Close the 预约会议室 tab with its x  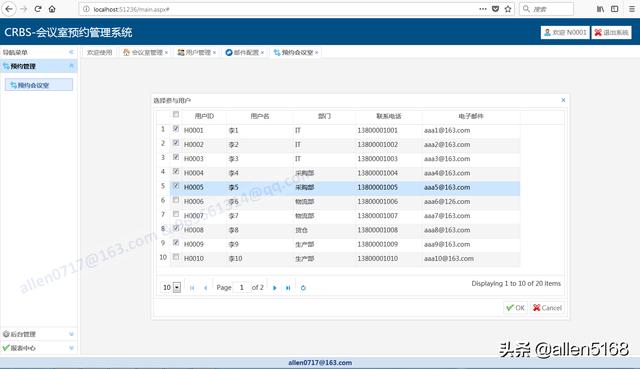pos(316,53)
